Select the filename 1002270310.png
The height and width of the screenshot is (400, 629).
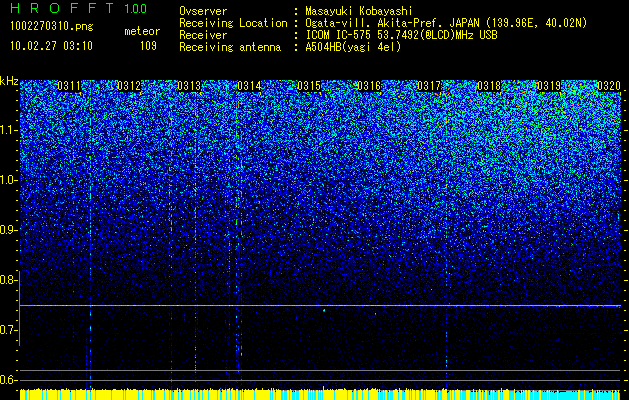click(x=52, y=27)
